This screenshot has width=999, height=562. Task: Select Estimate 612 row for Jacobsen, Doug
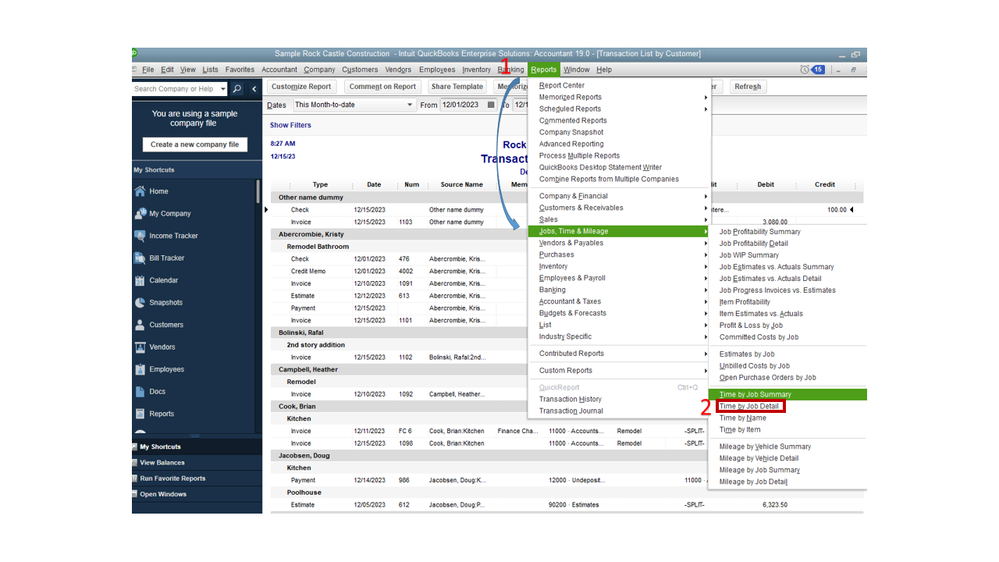coord(567,505)
